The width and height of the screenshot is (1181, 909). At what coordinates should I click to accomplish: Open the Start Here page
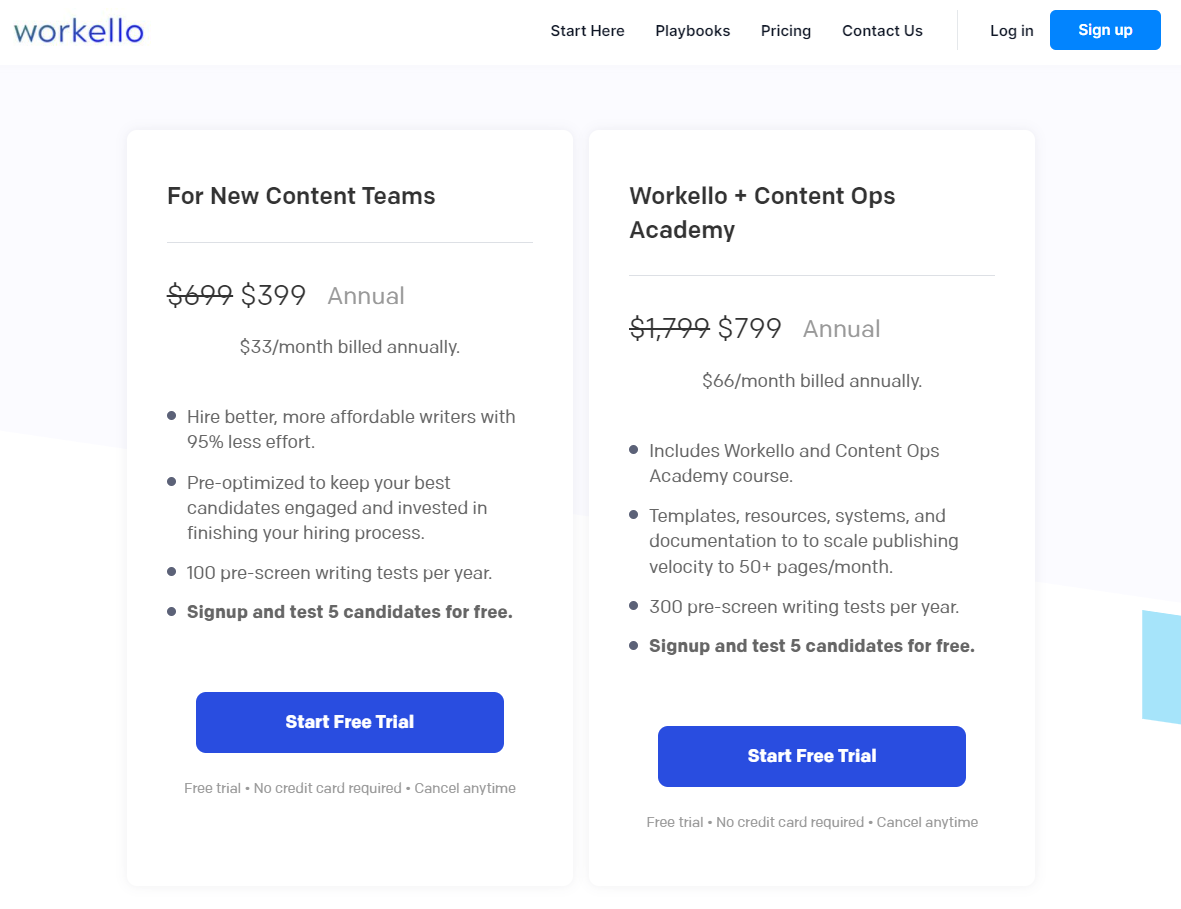587,31
